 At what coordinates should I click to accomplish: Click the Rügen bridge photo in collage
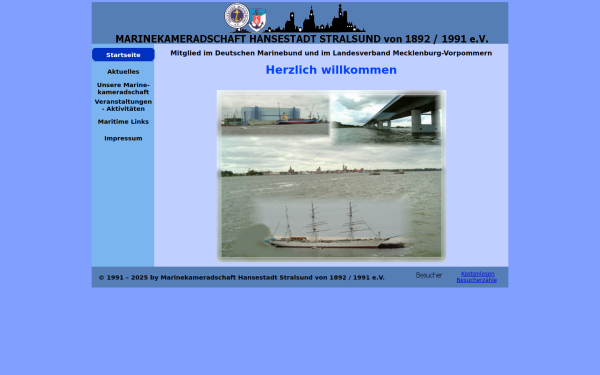[x=386, y=120]
